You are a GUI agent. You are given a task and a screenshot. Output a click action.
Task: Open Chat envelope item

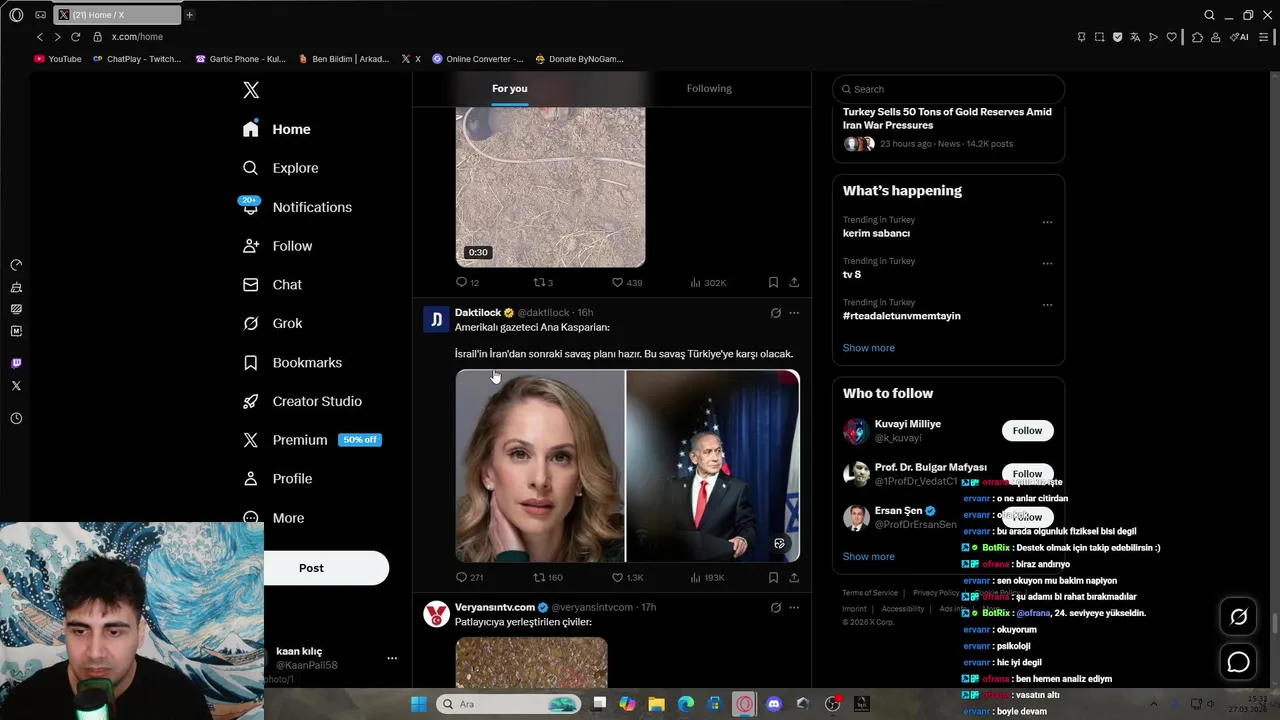pos(272,284)
